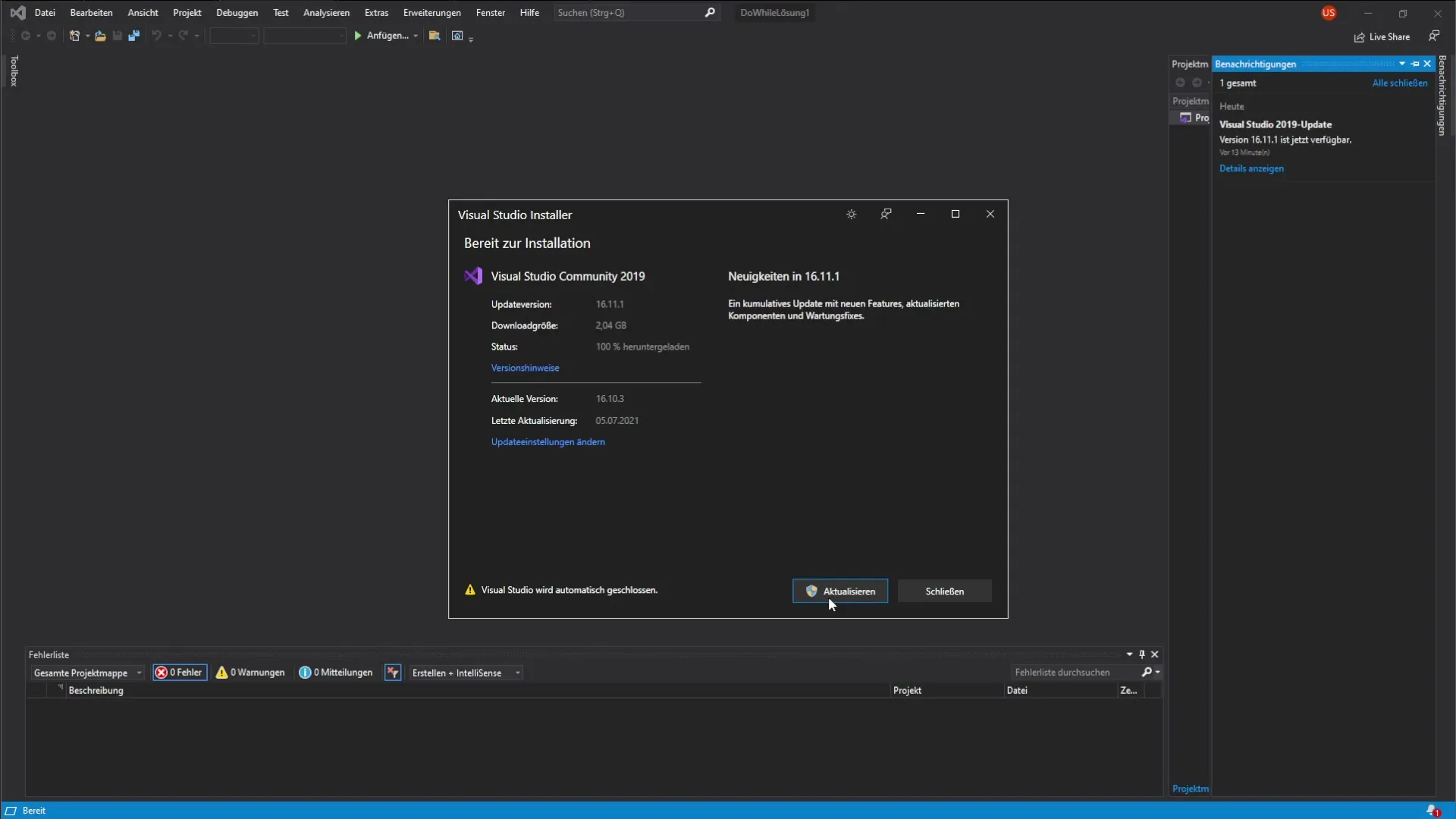Open the Debuggen menu

click(237, 13)
